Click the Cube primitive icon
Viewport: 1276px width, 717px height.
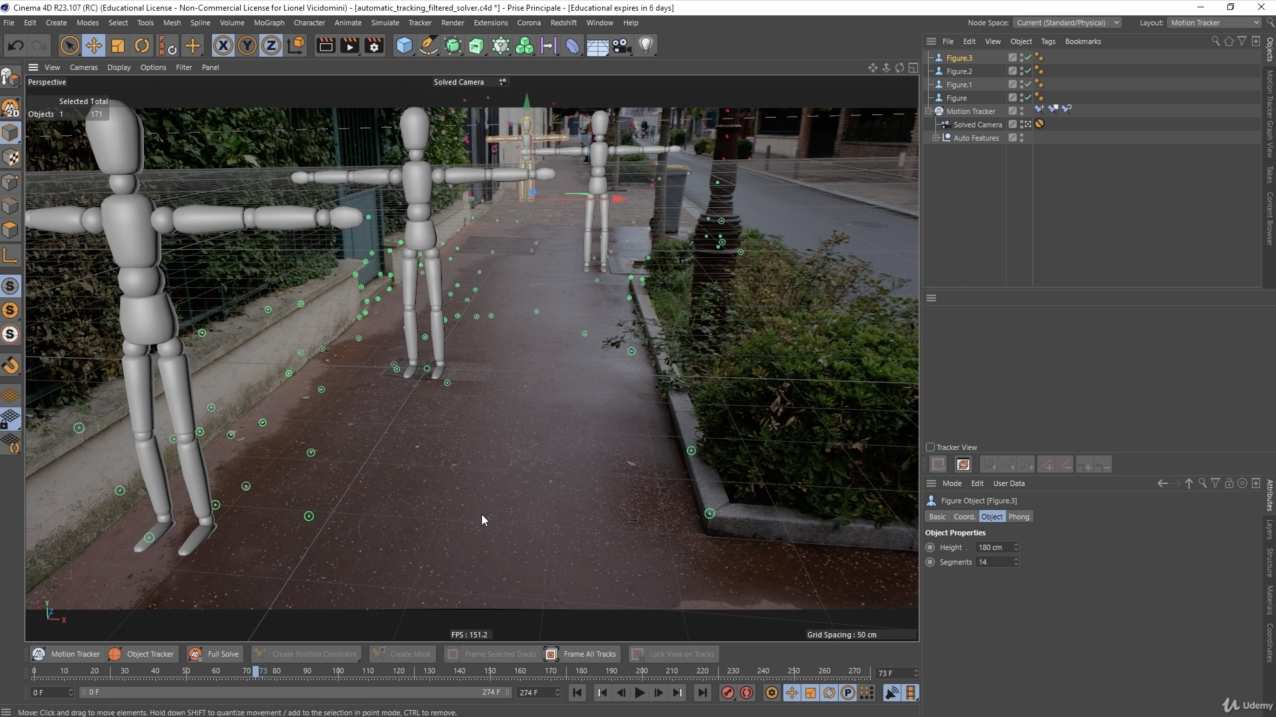pos(402,45)
